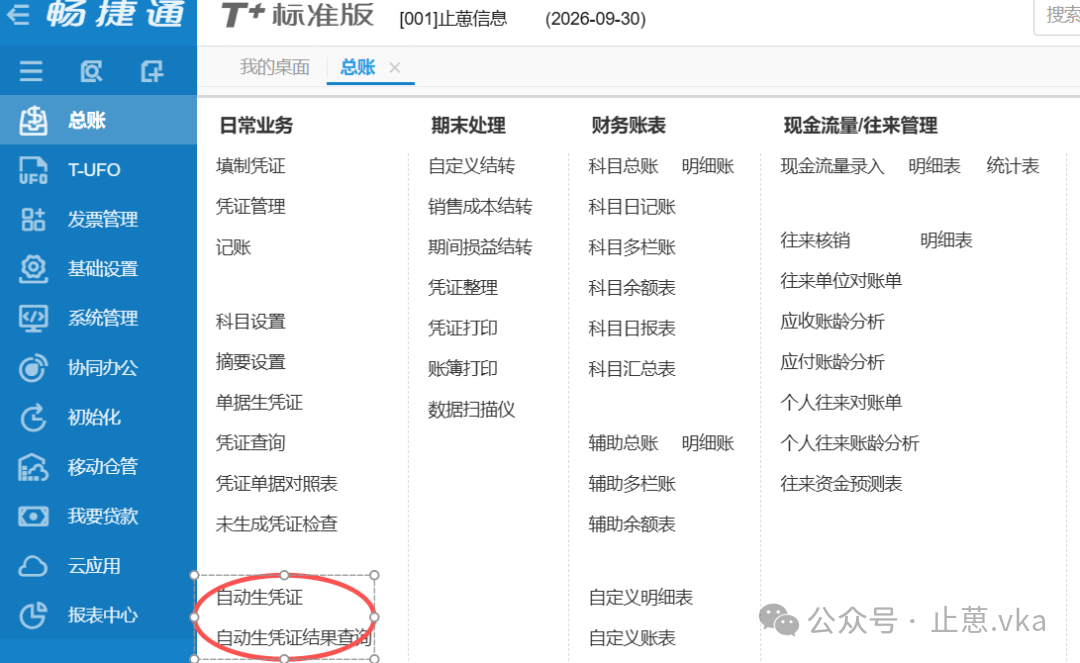Click 未生成凭证检查 link

click(x=276, y=524)
